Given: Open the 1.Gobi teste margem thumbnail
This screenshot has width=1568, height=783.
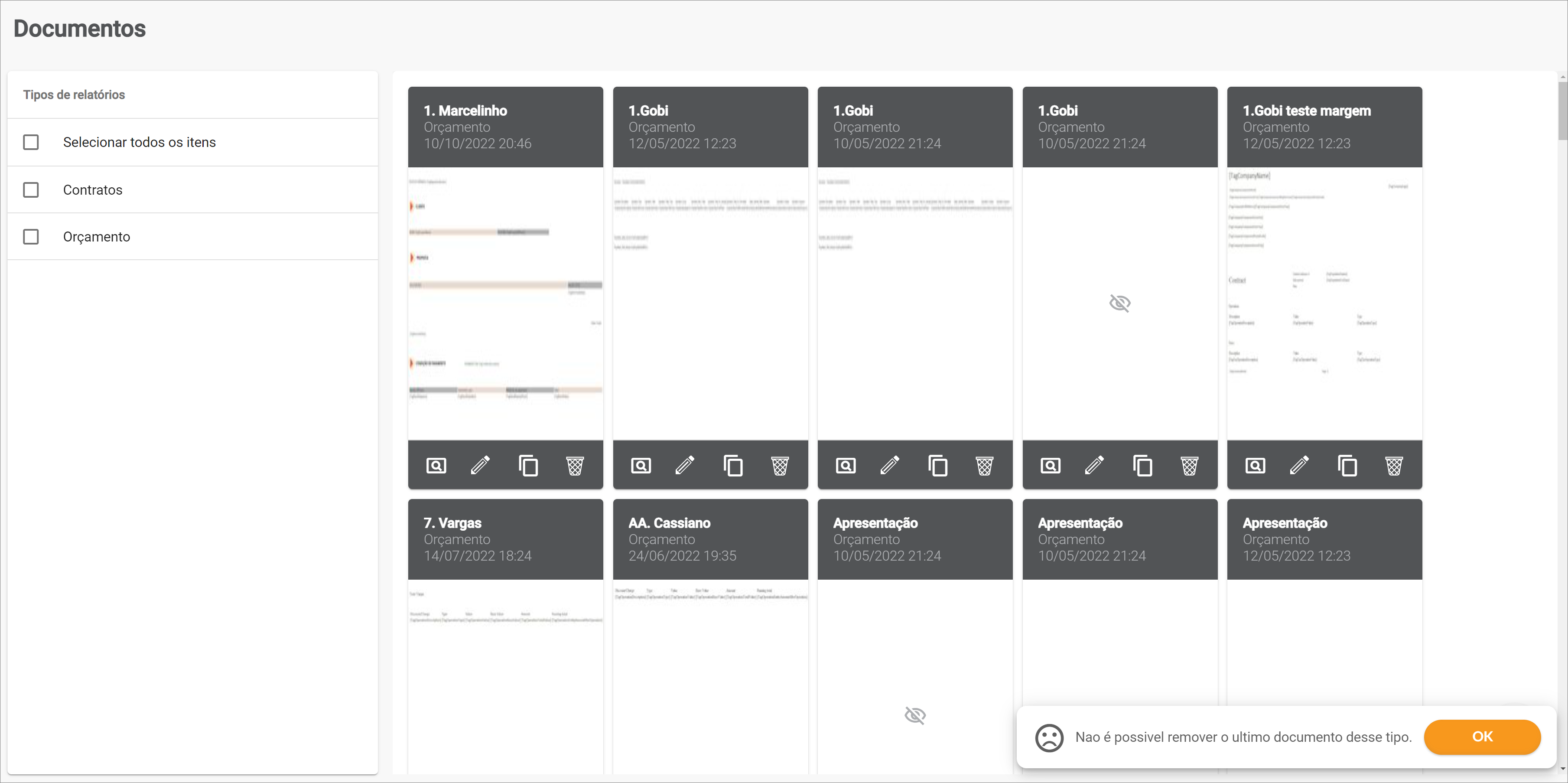Looking at the screenshot, I should [x=1324, y=303].
